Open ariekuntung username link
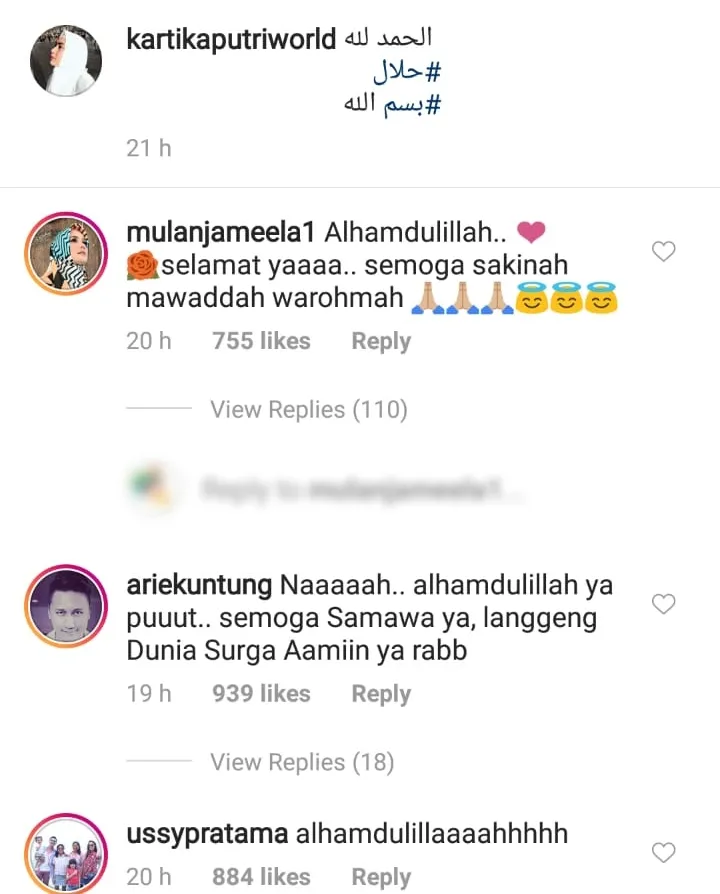 (x=199, y=586)
